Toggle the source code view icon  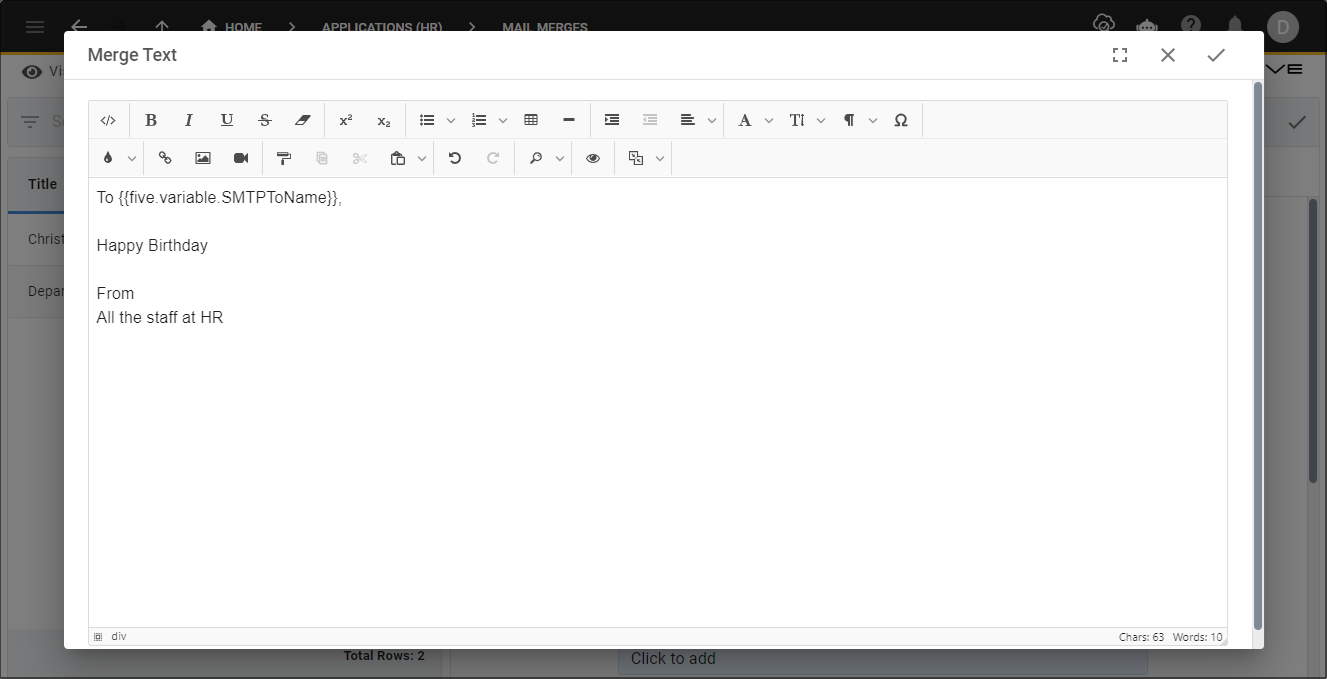pyautogui.click(x=108, y=120)
